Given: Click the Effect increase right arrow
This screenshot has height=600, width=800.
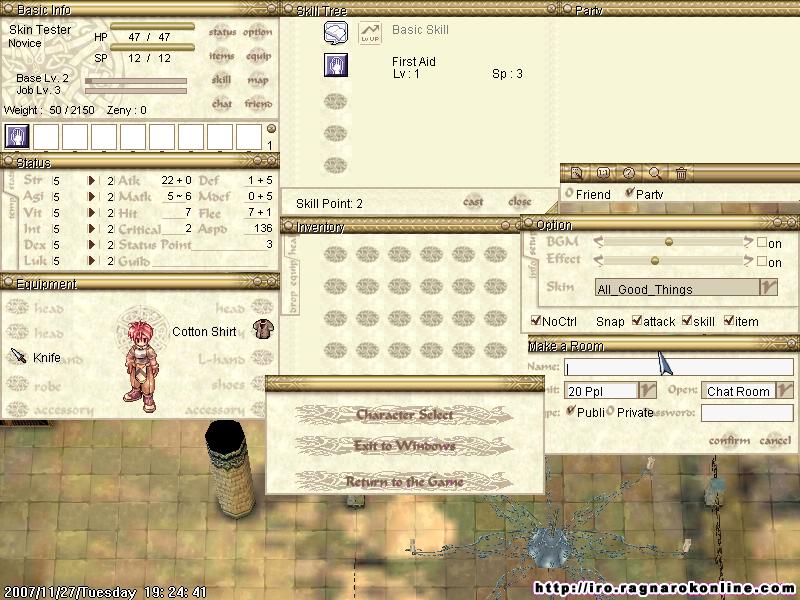Looking at the screenshot, I should 748,261.
